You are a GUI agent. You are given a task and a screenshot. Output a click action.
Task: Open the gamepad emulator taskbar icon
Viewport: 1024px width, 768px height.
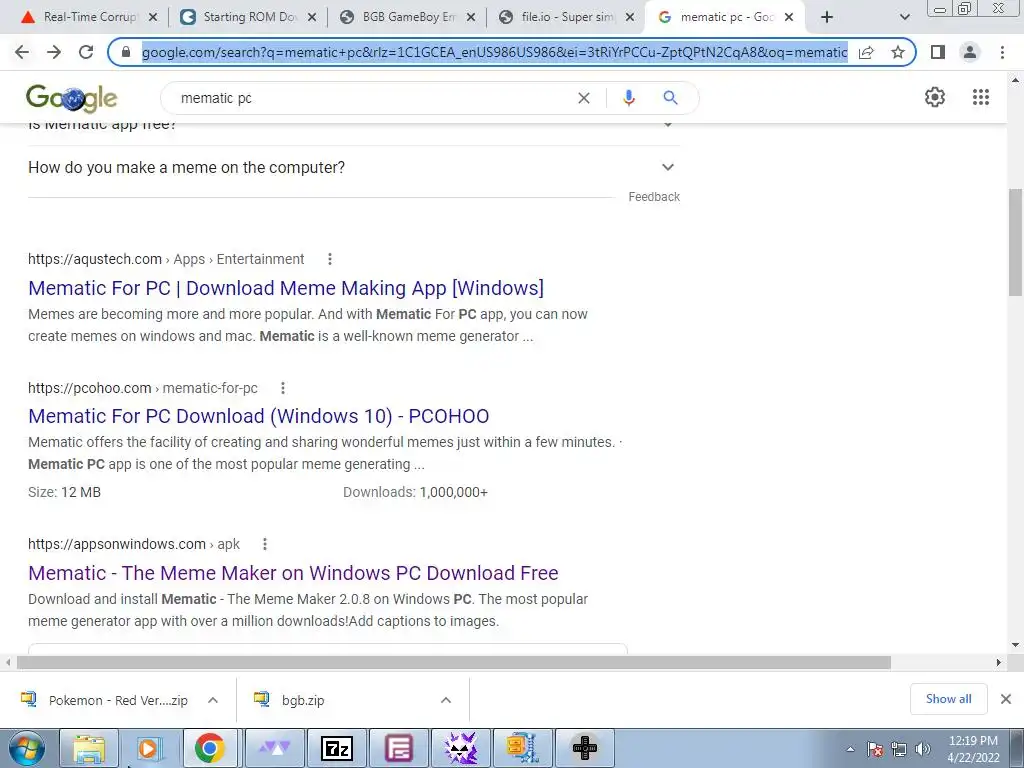pos(584,748)
